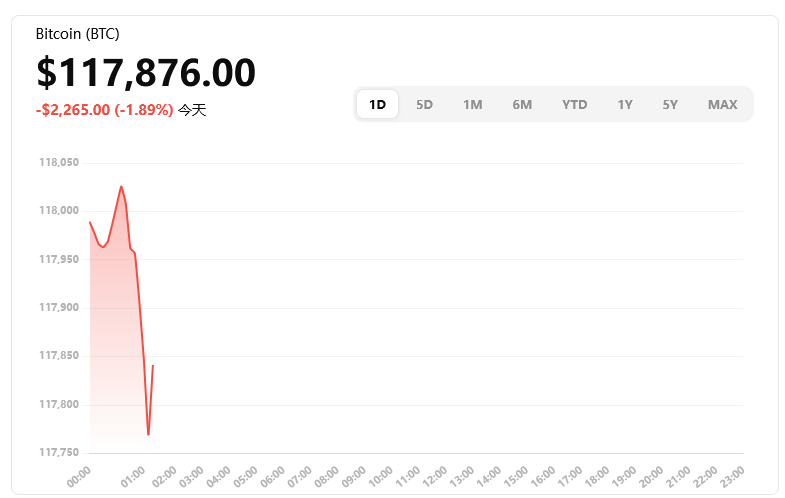785x498 pixels.
Task: Click the $117,876.00 price value
Action: pyautogui.click(x=146, y=73)
